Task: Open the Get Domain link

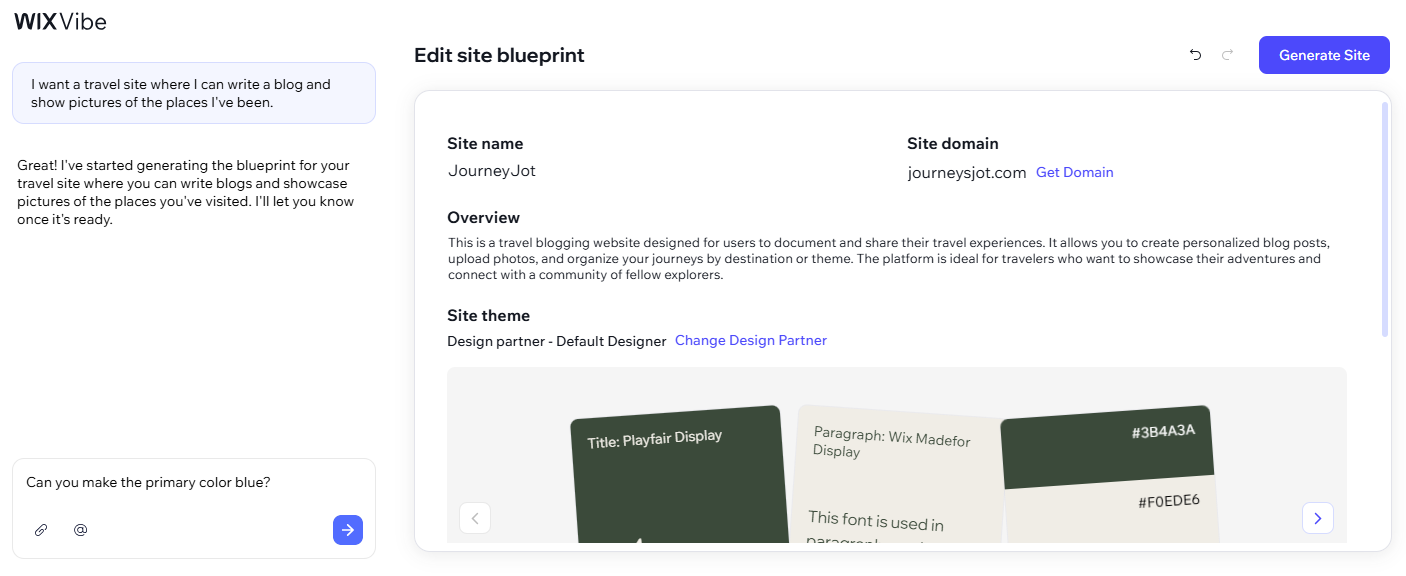Action: click(x=1074, y=172)
